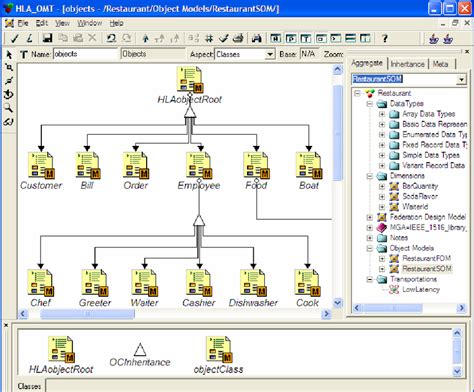The width and height of the screenshot is (474, 392).
Task: Click the first checkmark toolbar icon
Action: point(14,38)
